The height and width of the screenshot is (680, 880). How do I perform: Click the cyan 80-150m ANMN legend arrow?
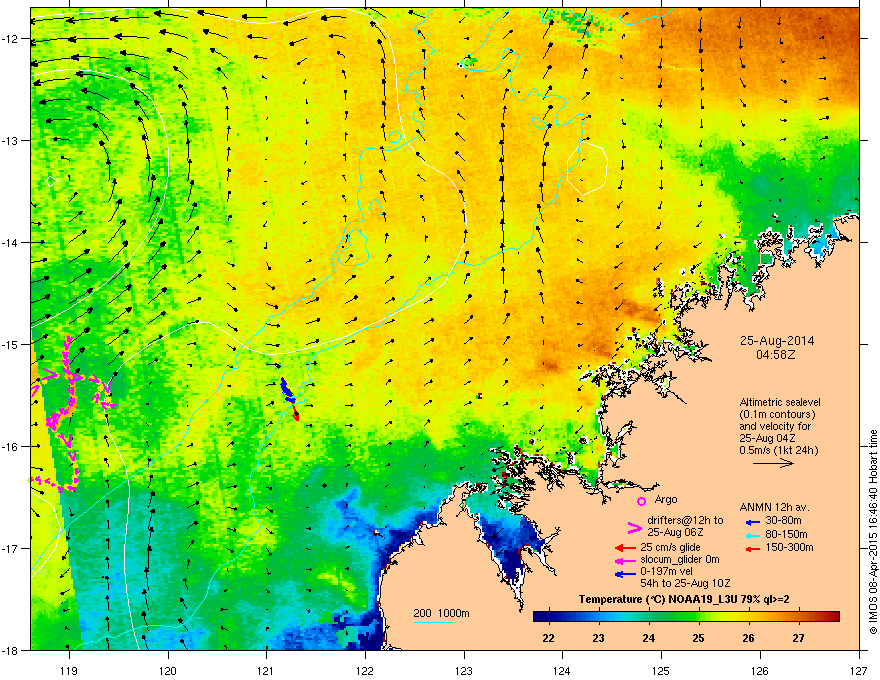pyautogui.click(x=752, y=535)
